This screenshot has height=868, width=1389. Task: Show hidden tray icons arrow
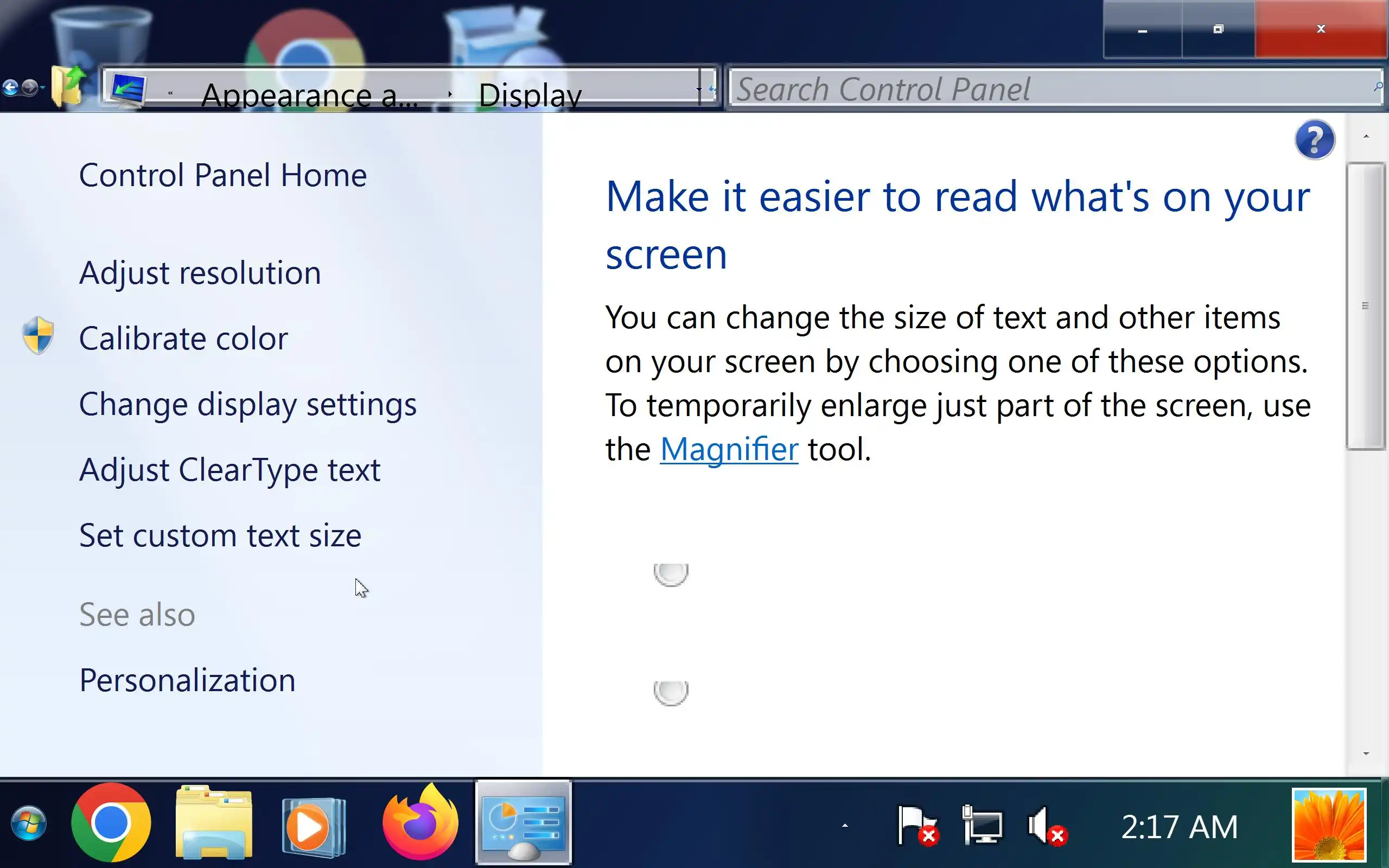[844, 826]
